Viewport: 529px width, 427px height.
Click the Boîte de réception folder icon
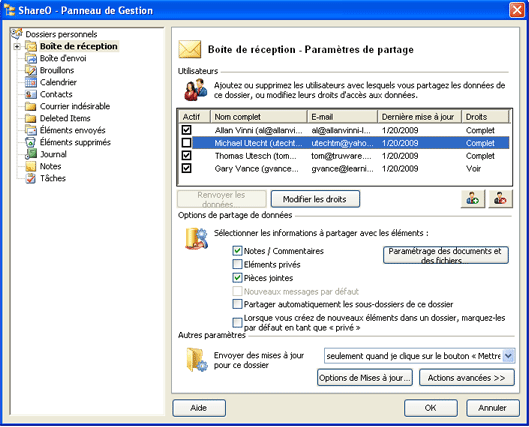point(31,46)
